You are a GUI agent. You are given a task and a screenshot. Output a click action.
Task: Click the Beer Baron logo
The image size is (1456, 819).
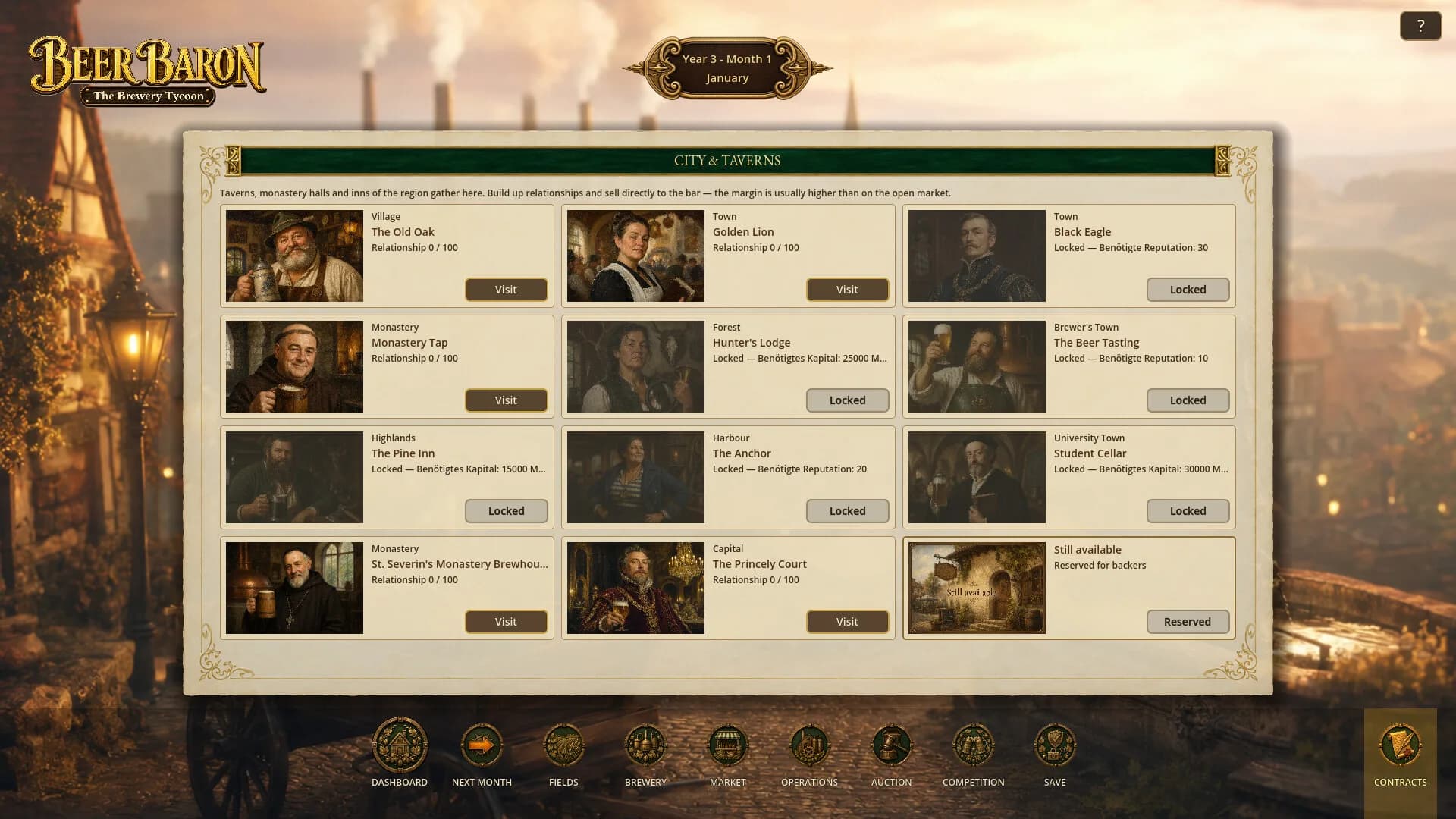click(147, 71)
